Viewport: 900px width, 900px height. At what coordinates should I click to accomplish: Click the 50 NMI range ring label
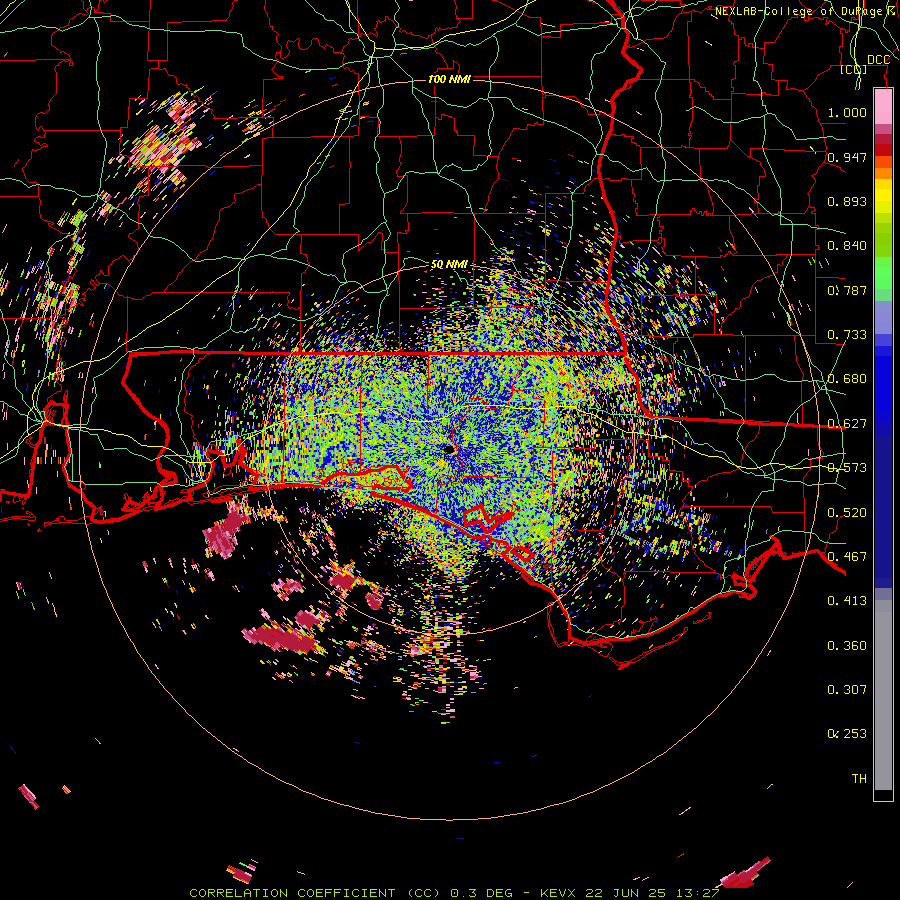449,264
